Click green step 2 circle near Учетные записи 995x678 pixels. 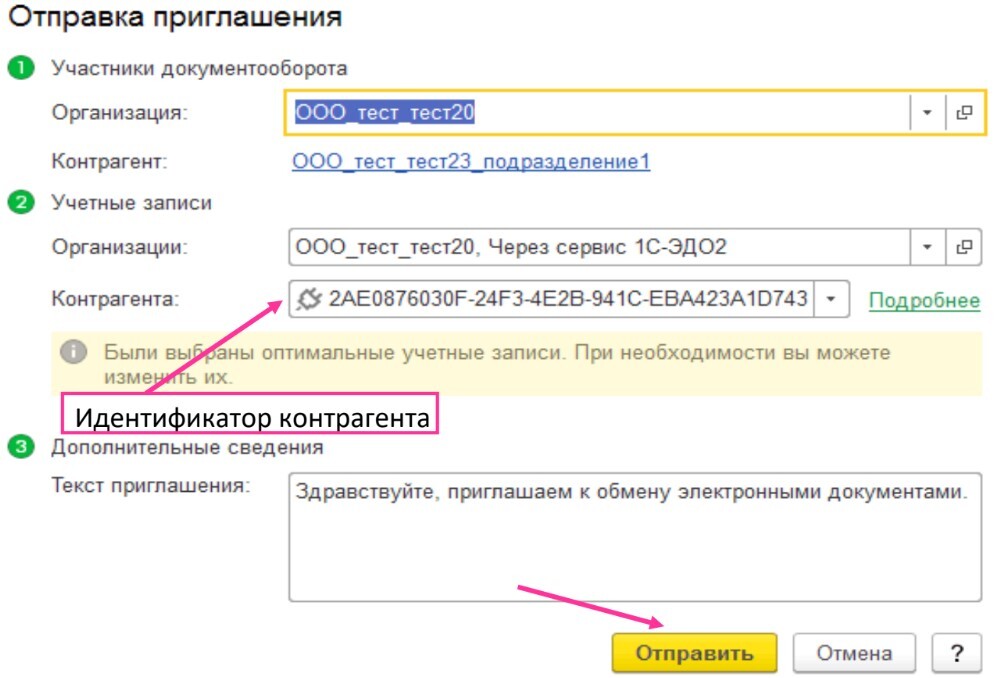tap(21, 203)
